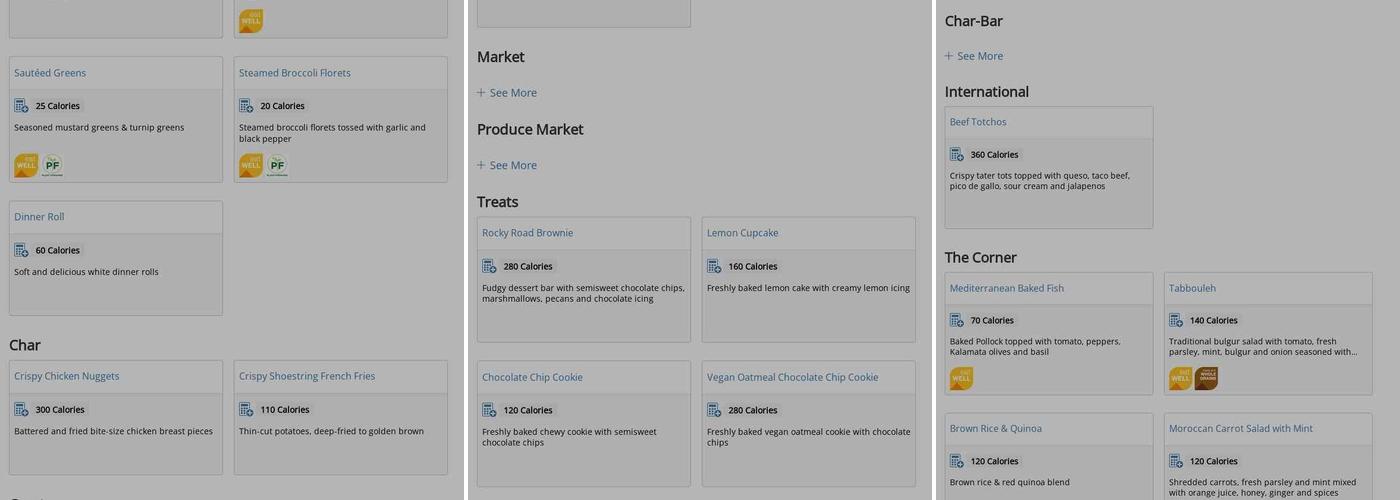Click nutrition icon for Crispy Chicken Nuggets
1400x500 pixels.
point(21,410)
